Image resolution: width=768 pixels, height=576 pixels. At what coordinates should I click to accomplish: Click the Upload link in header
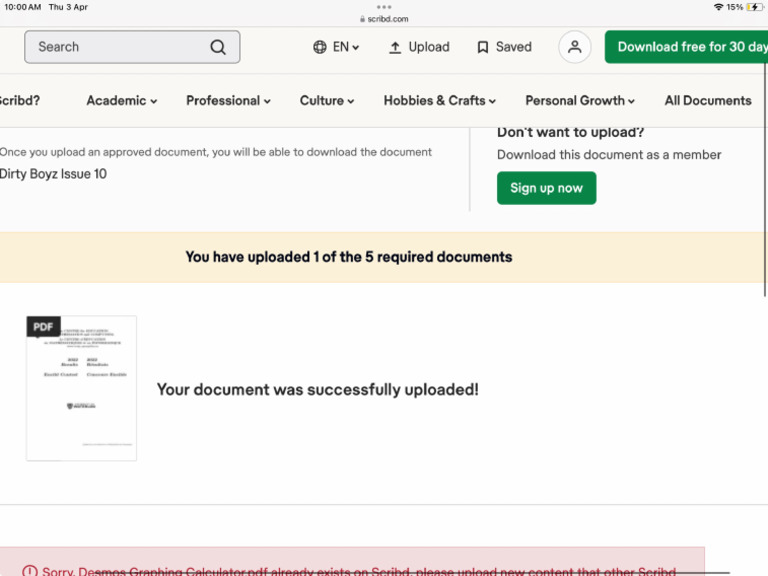pyautogui.click(x=419, y=47)
